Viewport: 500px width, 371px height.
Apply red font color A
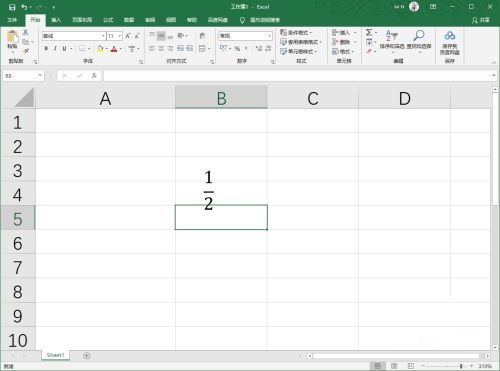114,49
